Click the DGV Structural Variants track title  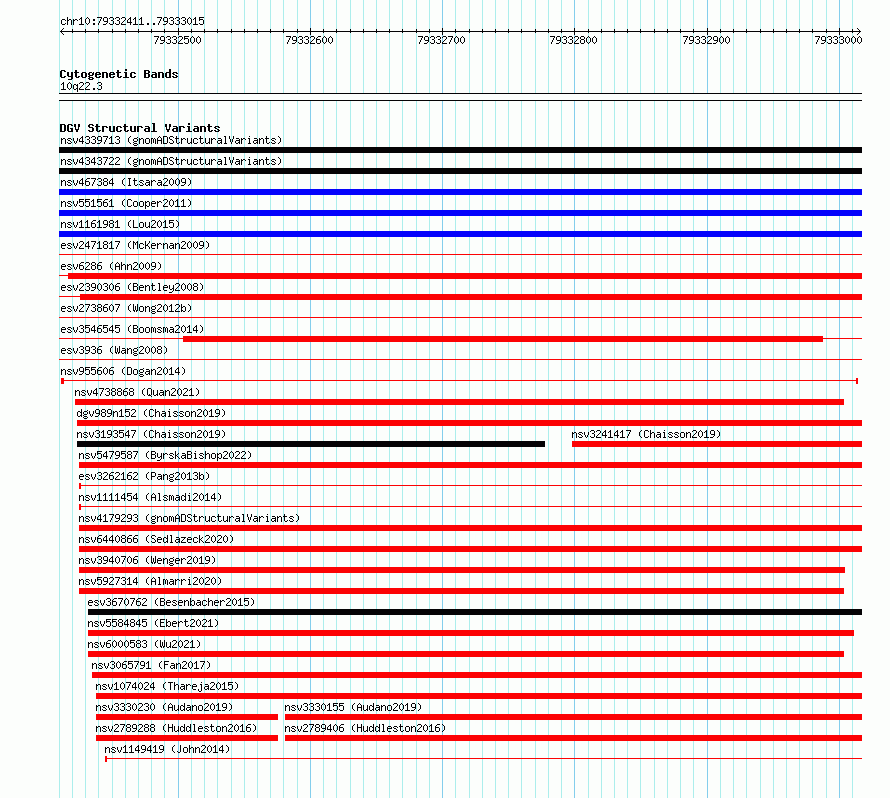point(140,128)
